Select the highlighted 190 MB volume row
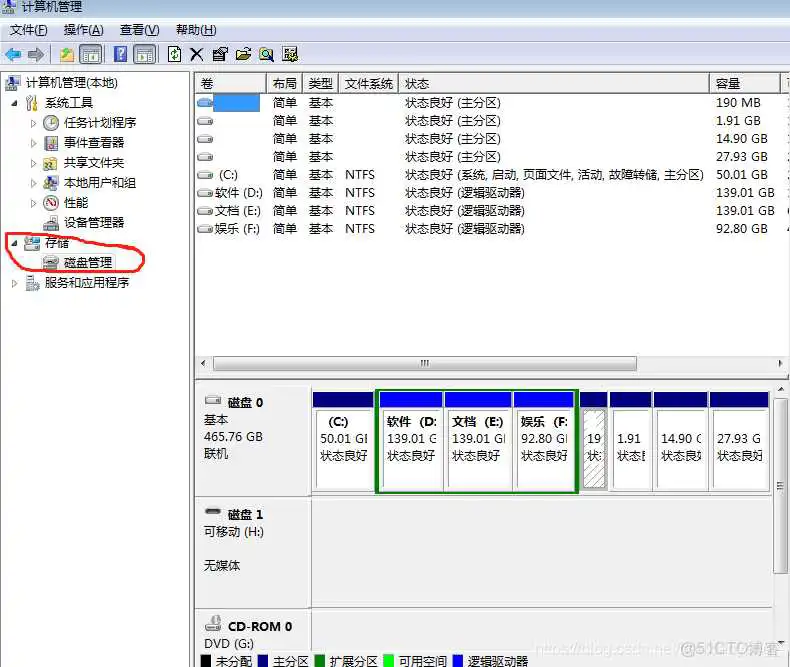 (490, 103)
